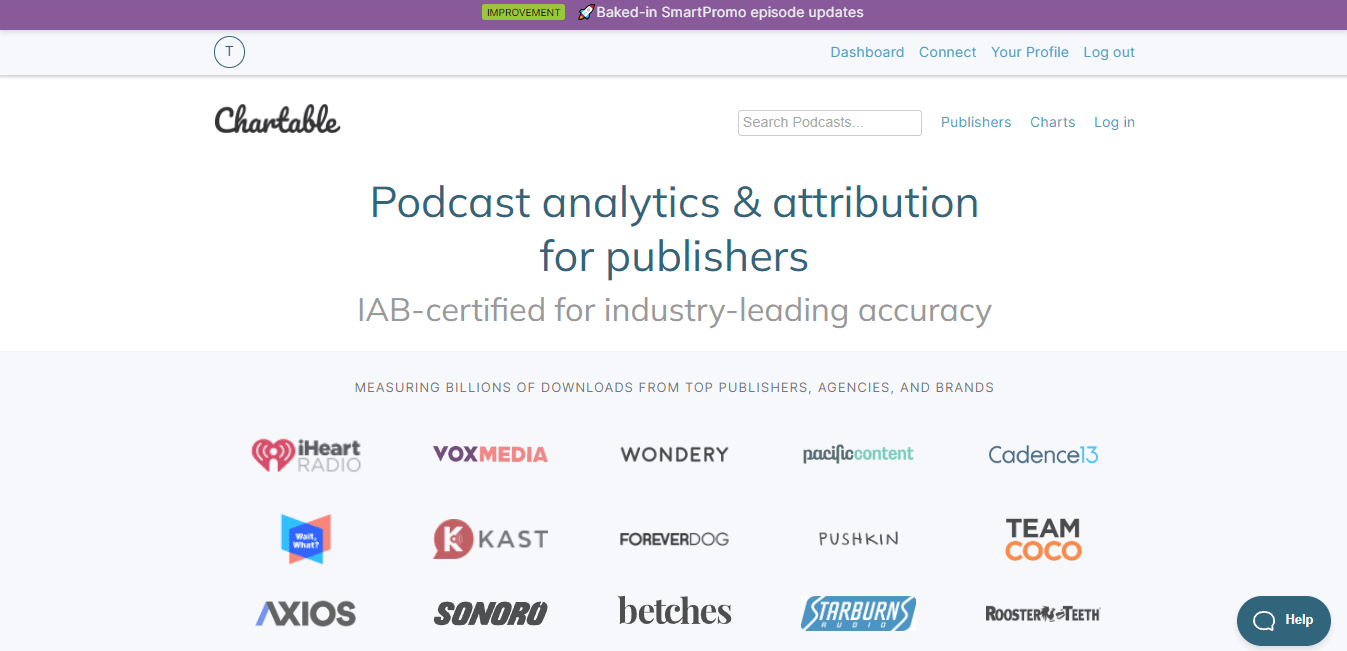Screen dimensions: 1347x651
Task: Click the IAB-certified subheading text
Action: coord(674,310)
